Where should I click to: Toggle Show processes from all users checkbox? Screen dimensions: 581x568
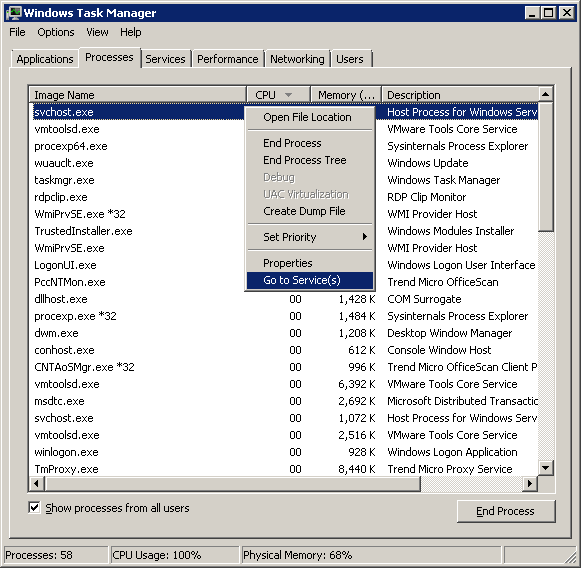(34, 508)
